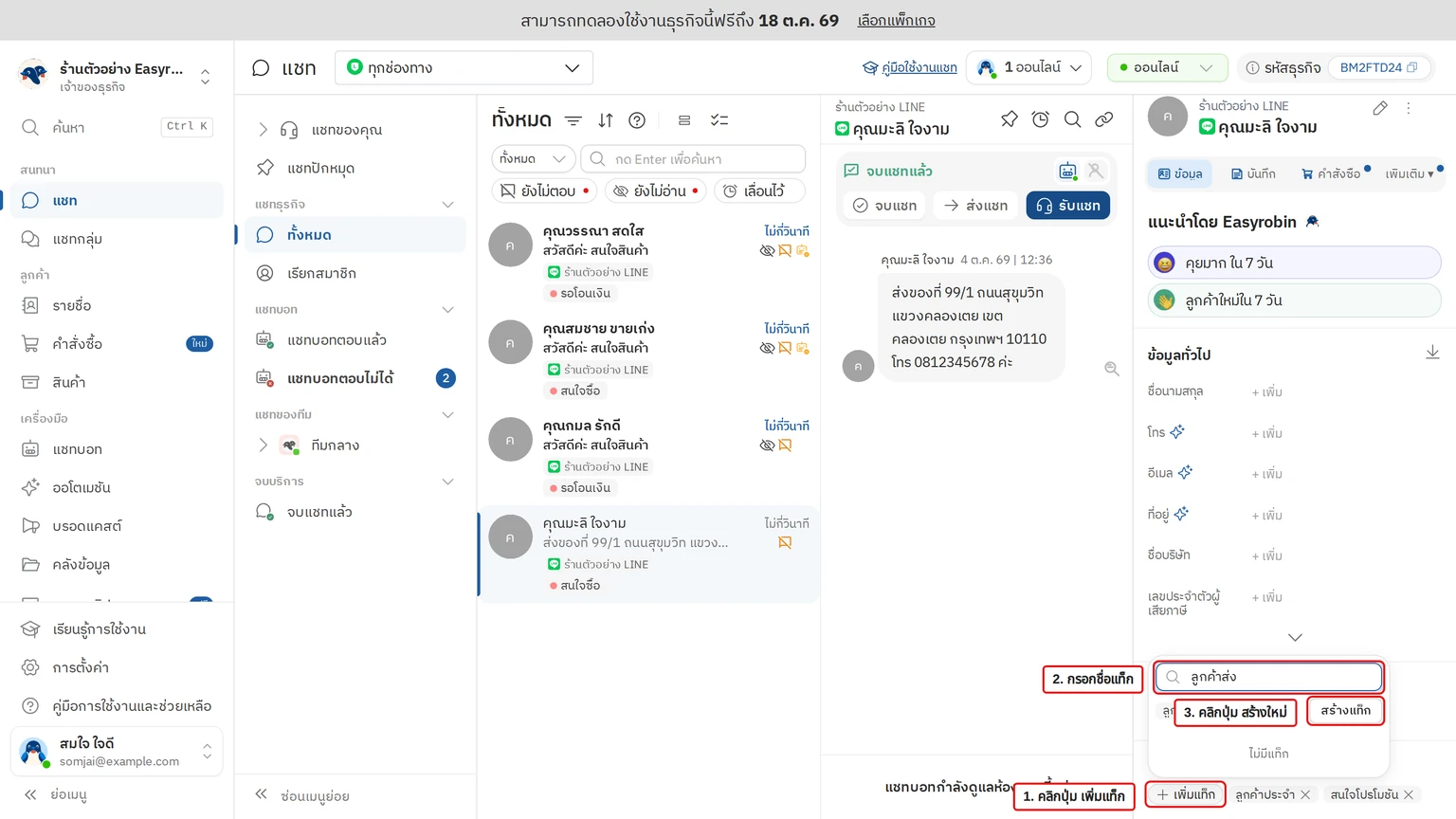Remove the ลูกค้าประจำ tag
This screenshot has width=1456, height=819.
[x=1305, y=794]
